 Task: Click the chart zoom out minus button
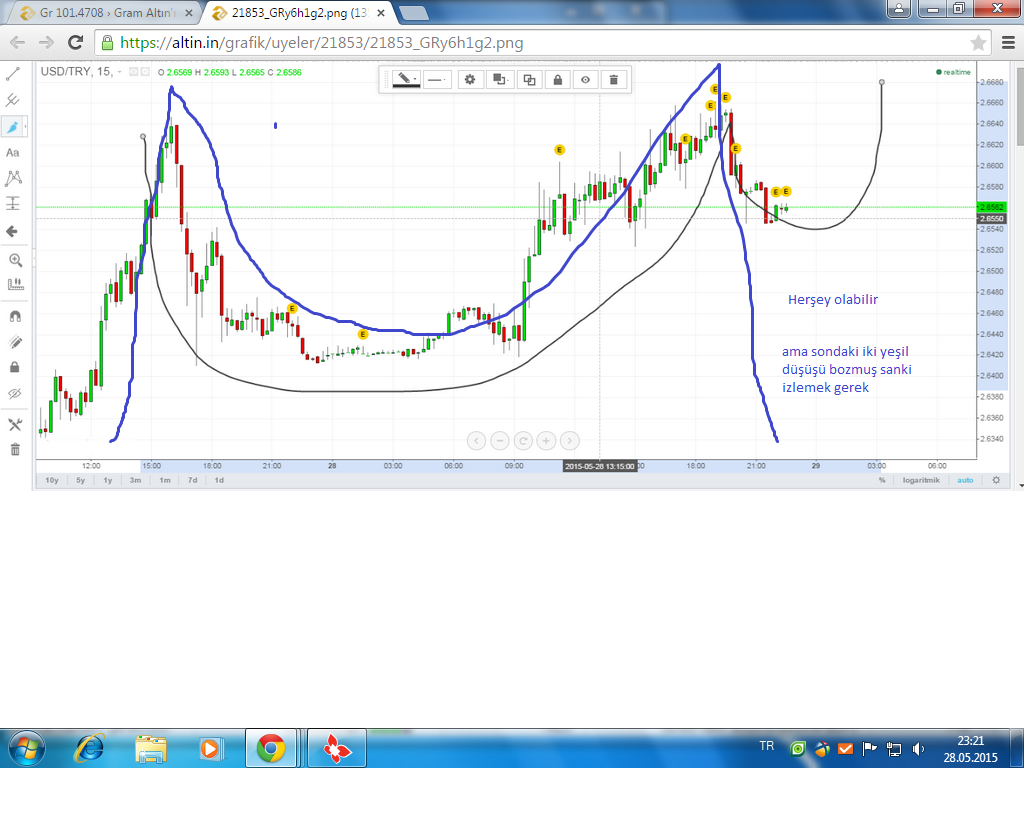499,440
